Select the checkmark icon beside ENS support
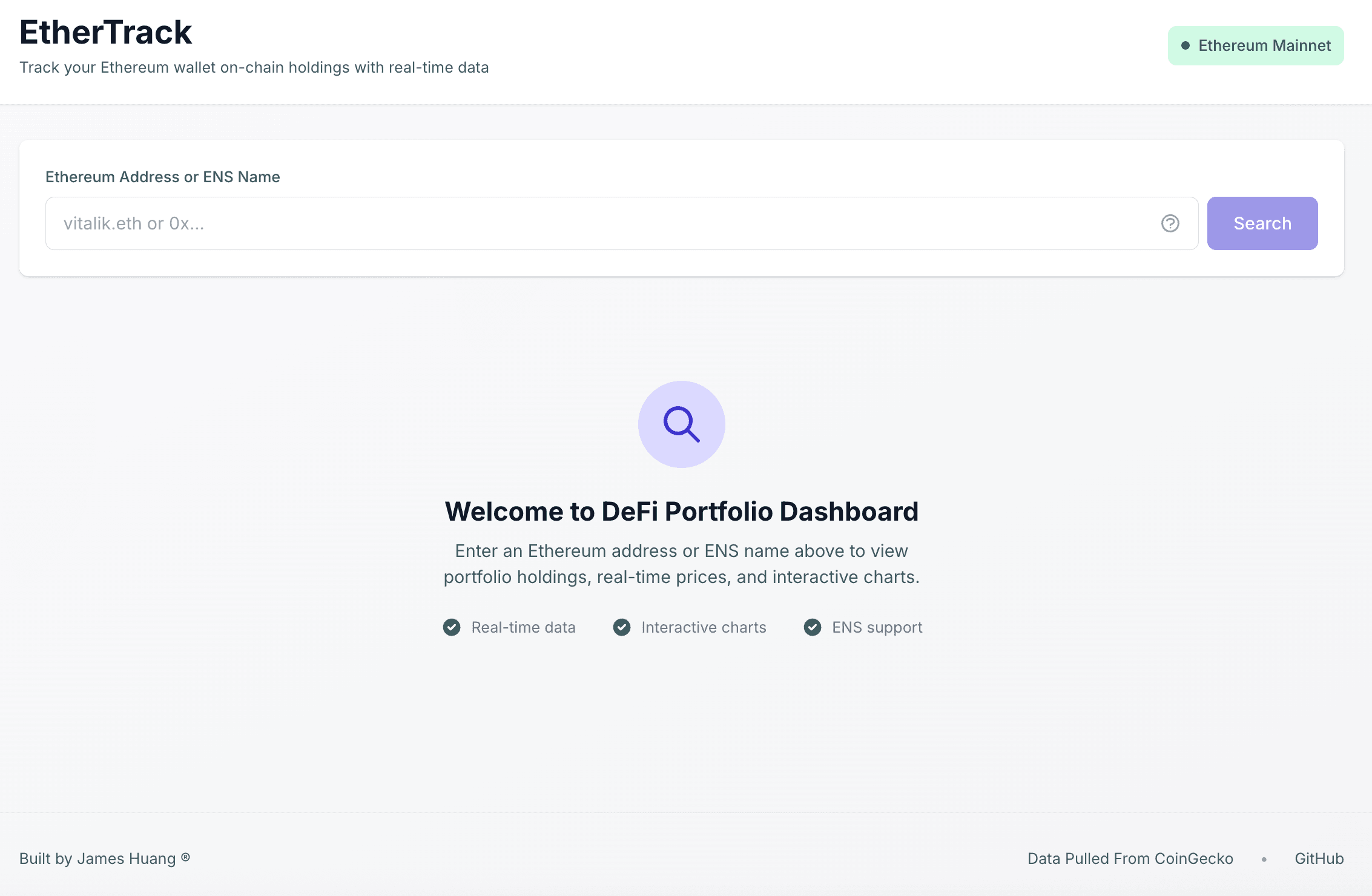Screen dimensions: 1372x896 pyautogui.click(x=812, y=627)
